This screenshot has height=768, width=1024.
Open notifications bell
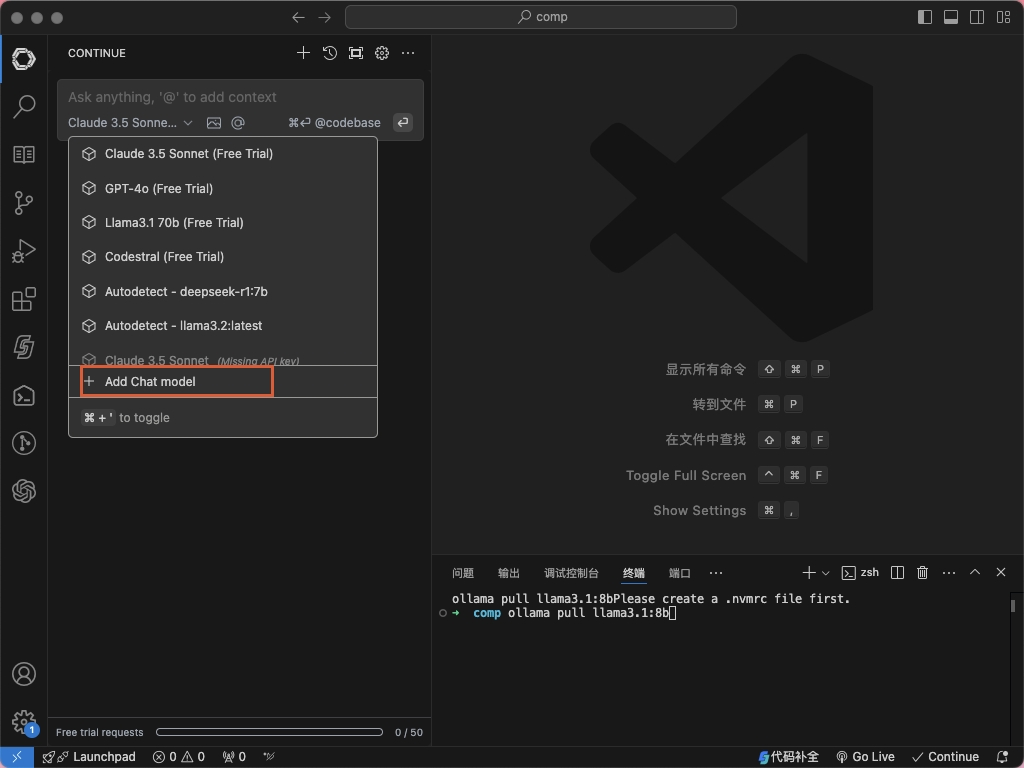(1002, 757)
